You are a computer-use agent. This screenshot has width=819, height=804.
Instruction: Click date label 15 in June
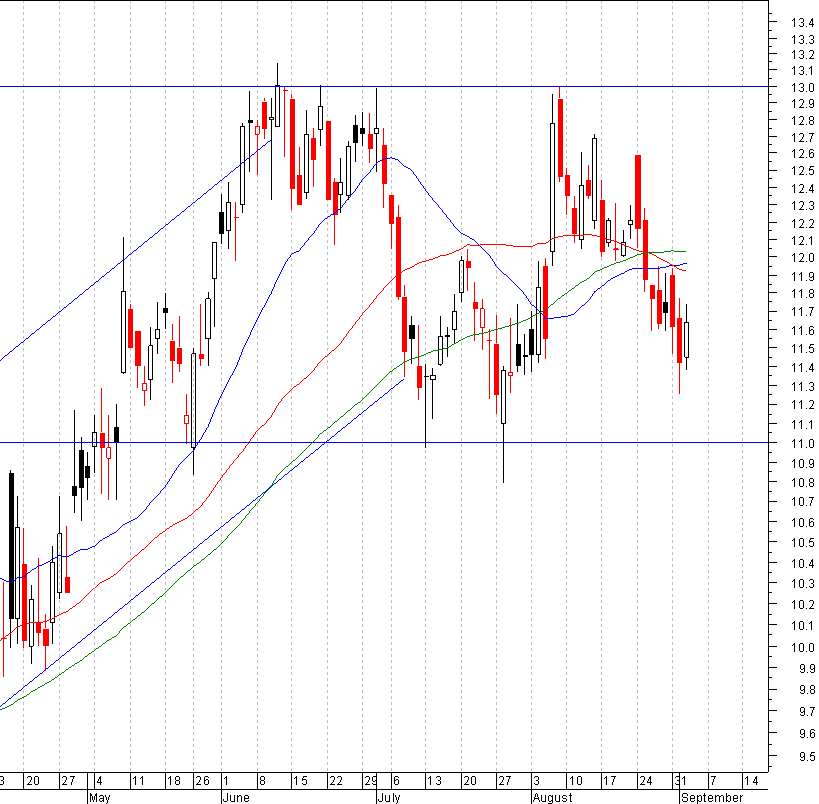coord(300,781)
